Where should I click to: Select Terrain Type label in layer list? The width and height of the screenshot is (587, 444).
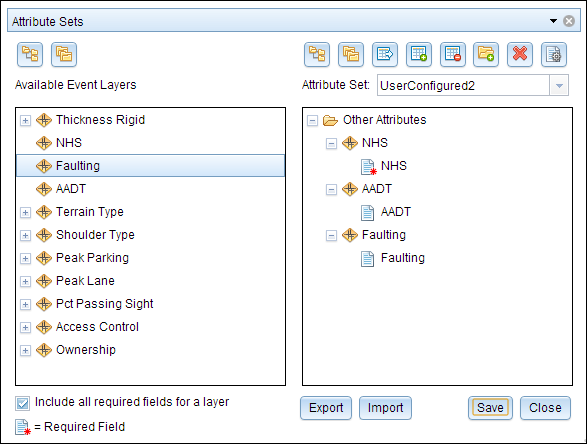click(x=89, y=212)
